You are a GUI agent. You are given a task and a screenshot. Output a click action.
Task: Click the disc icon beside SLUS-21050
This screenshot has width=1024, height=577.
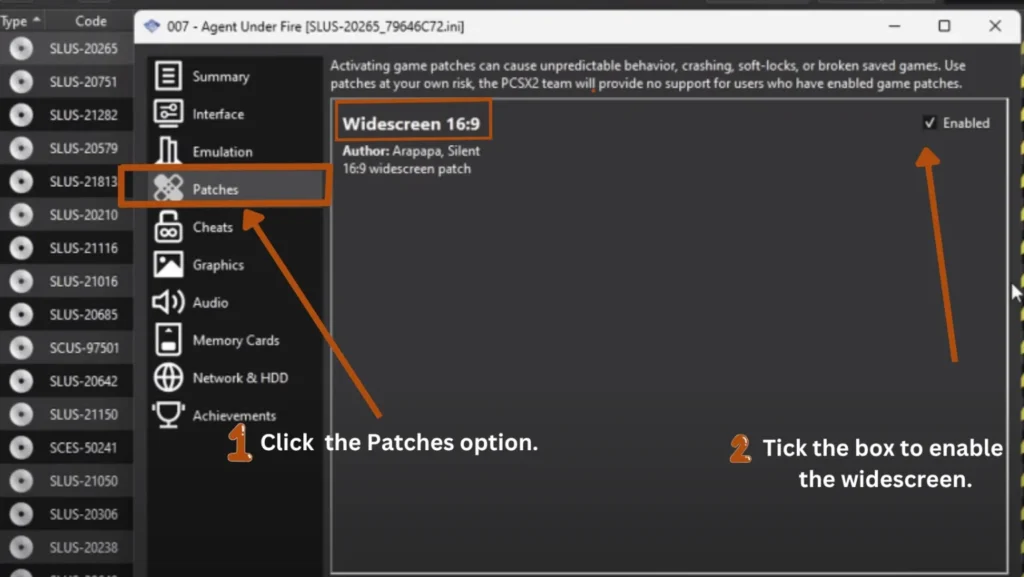[21, 481]
